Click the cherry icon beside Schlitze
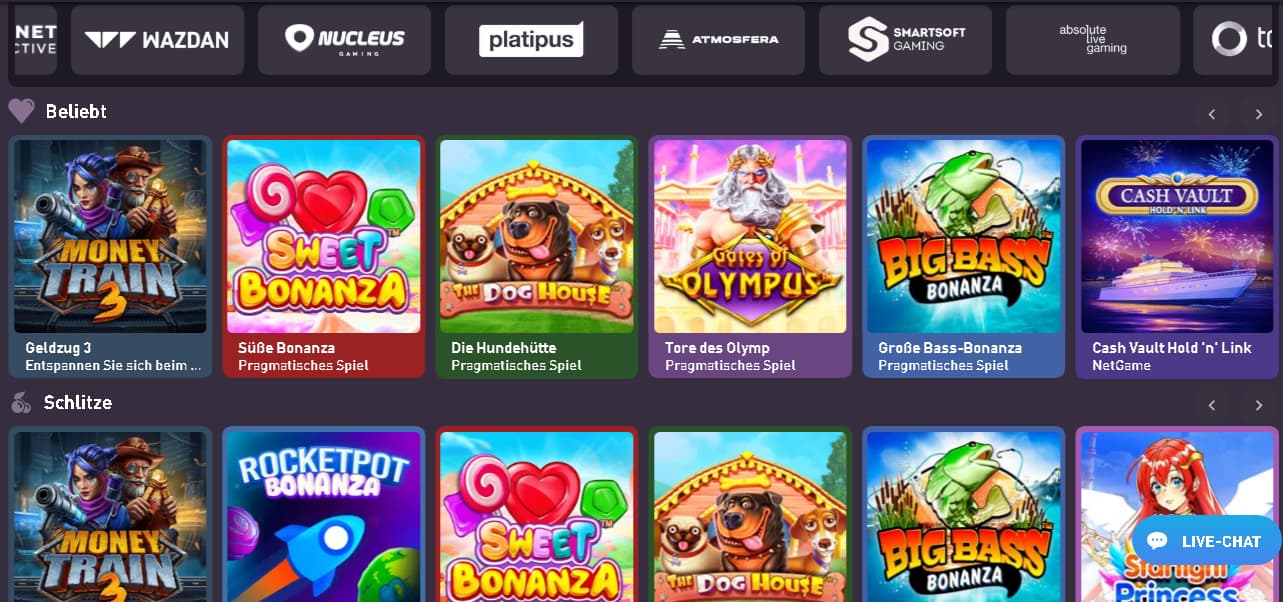The height and width of the screenshot is (602, 1283). 21,403
